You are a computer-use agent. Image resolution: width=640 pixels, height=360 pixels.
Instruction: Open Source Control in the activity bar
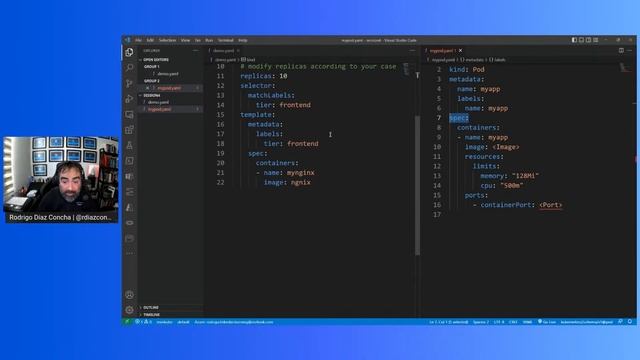(x=129, y=83)
